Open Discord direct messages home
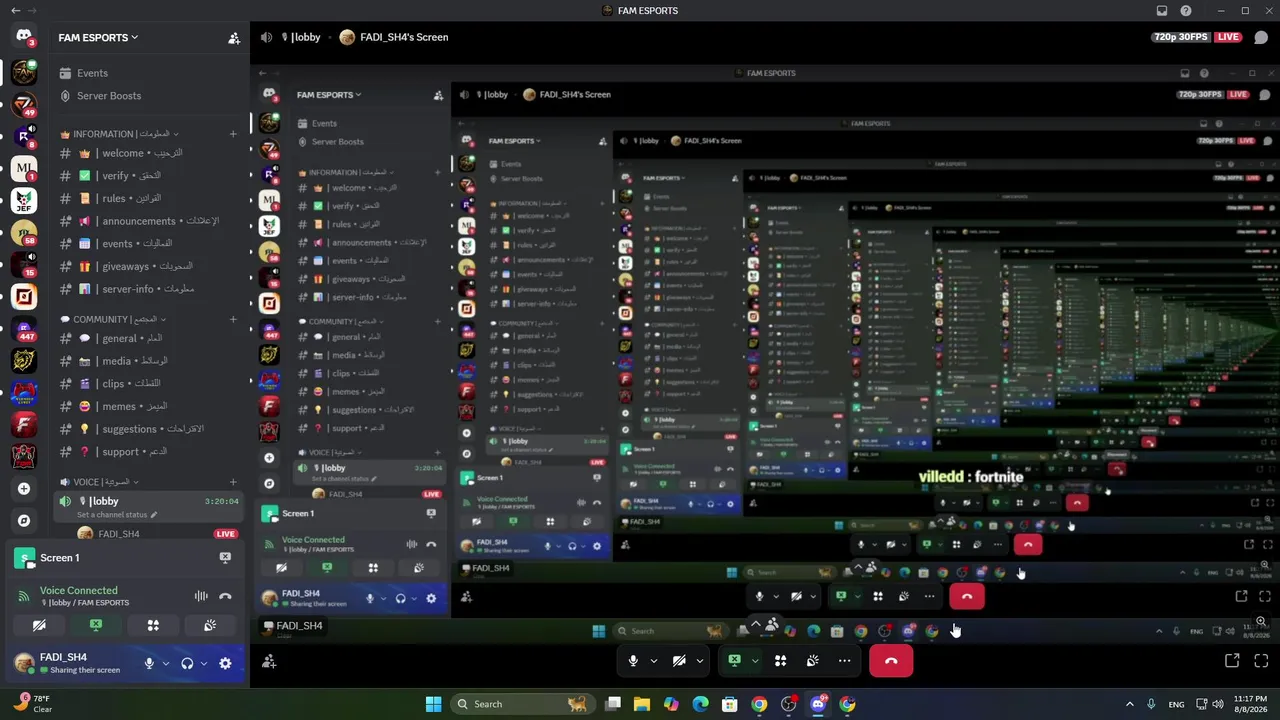1280x720 pixels. point(24,36)
